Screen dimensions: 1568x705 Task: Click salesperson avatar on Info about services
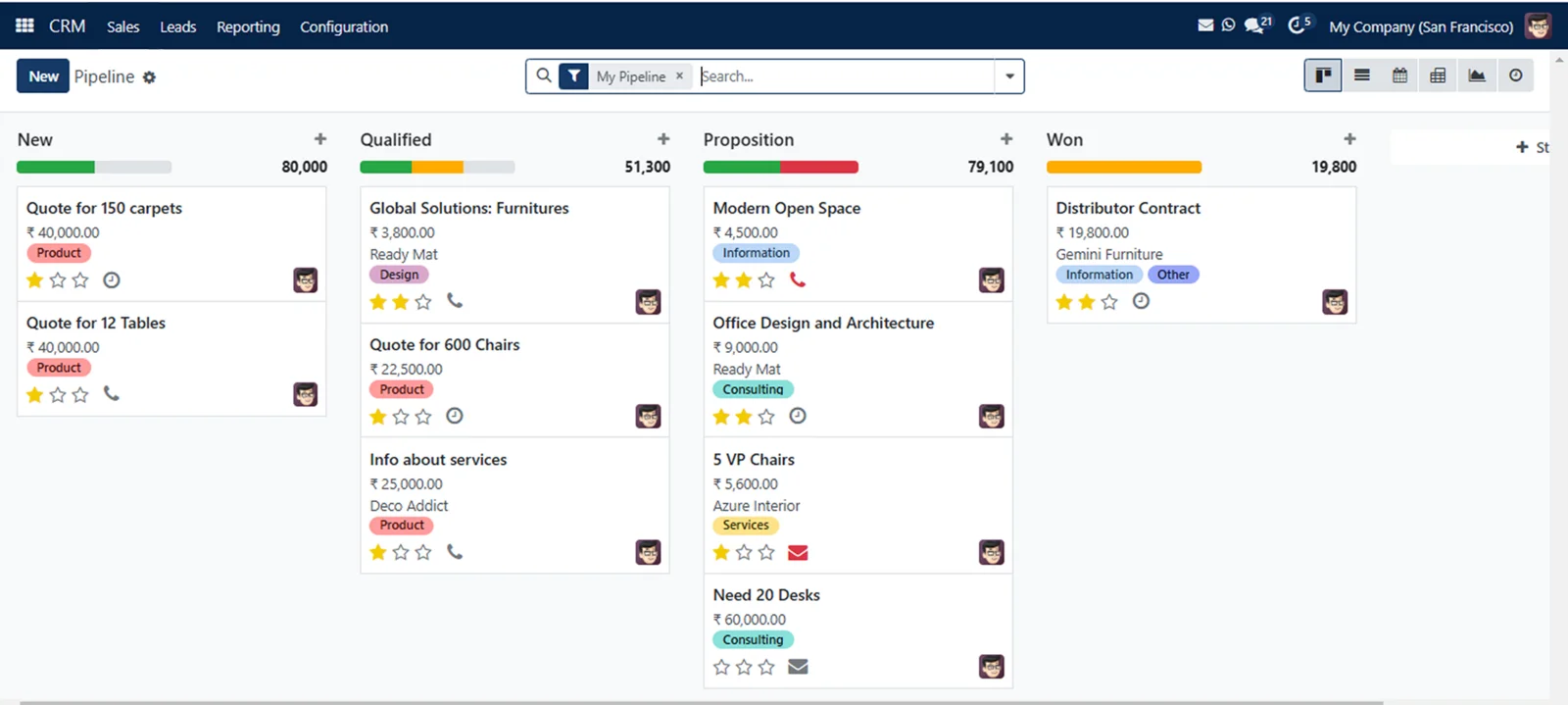click(x=648, y=552)
